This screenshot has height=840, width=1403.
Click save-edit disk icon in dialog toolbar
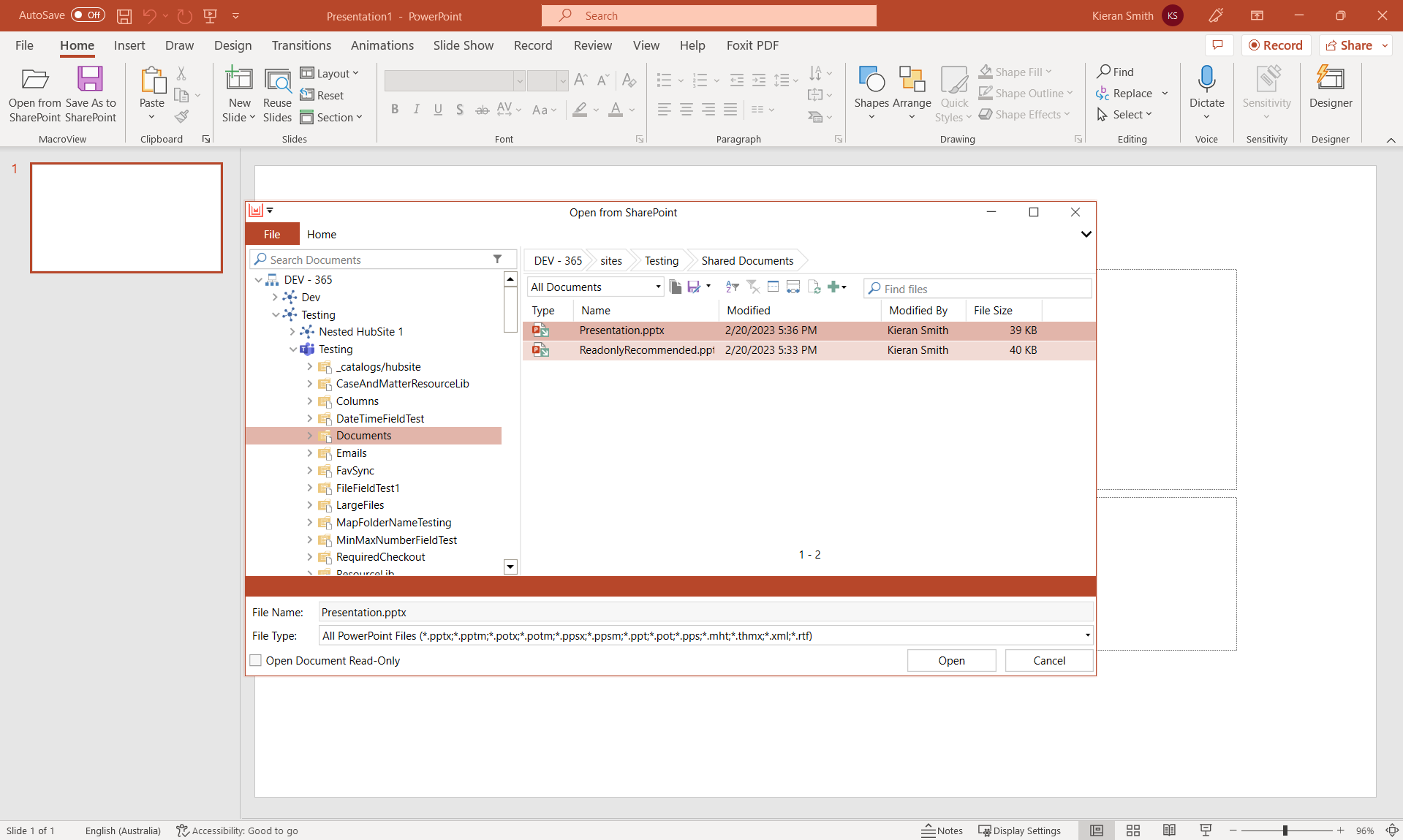coord(694,287)
